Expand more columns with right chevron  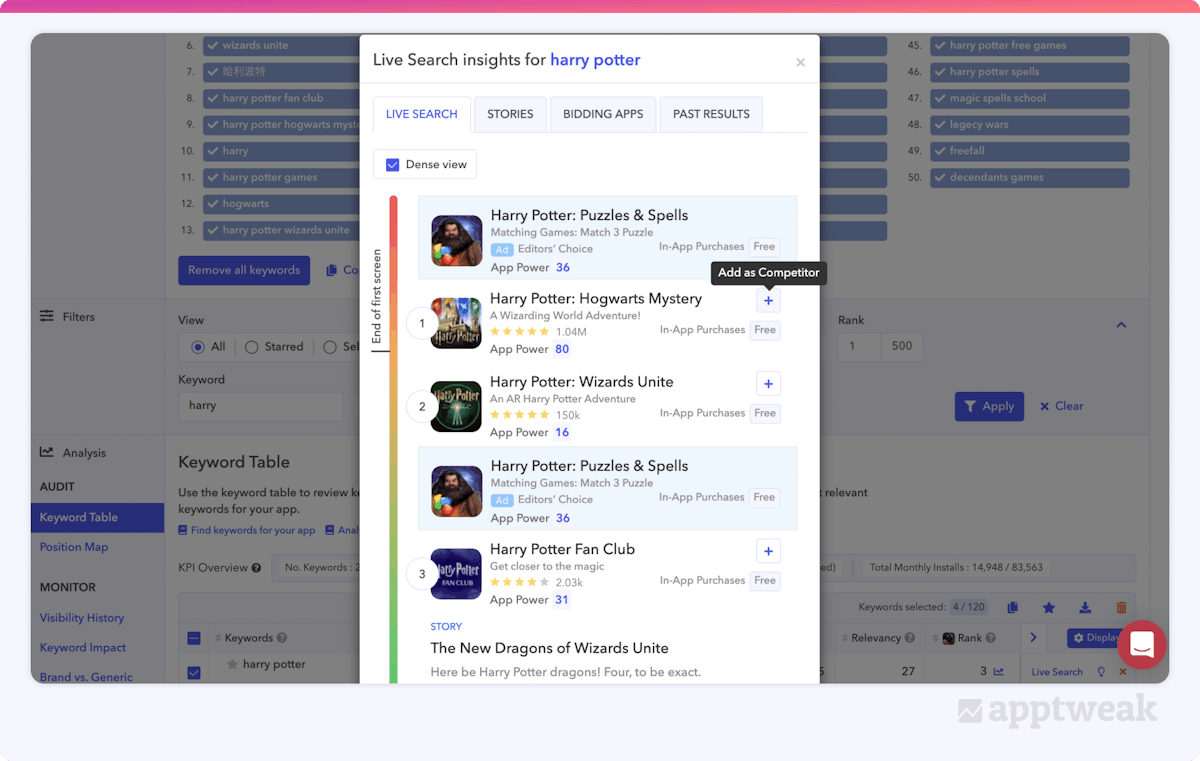tap(1033, 638)
